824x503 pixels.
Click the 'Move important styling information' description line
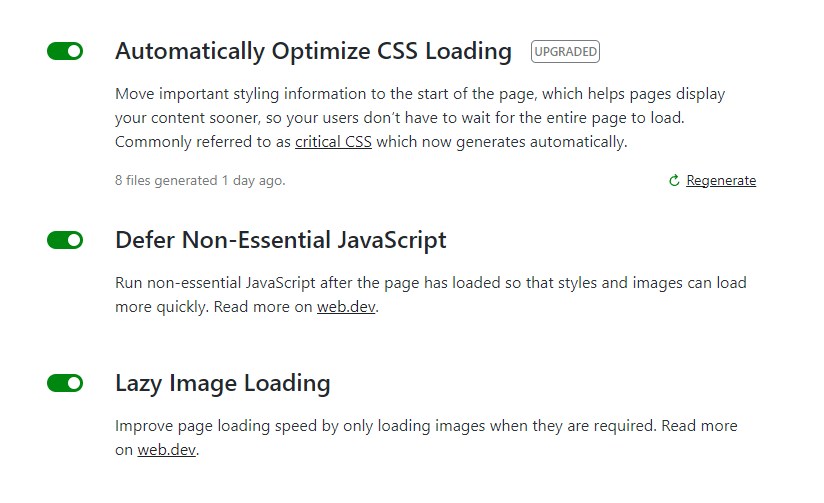(420, 94)
